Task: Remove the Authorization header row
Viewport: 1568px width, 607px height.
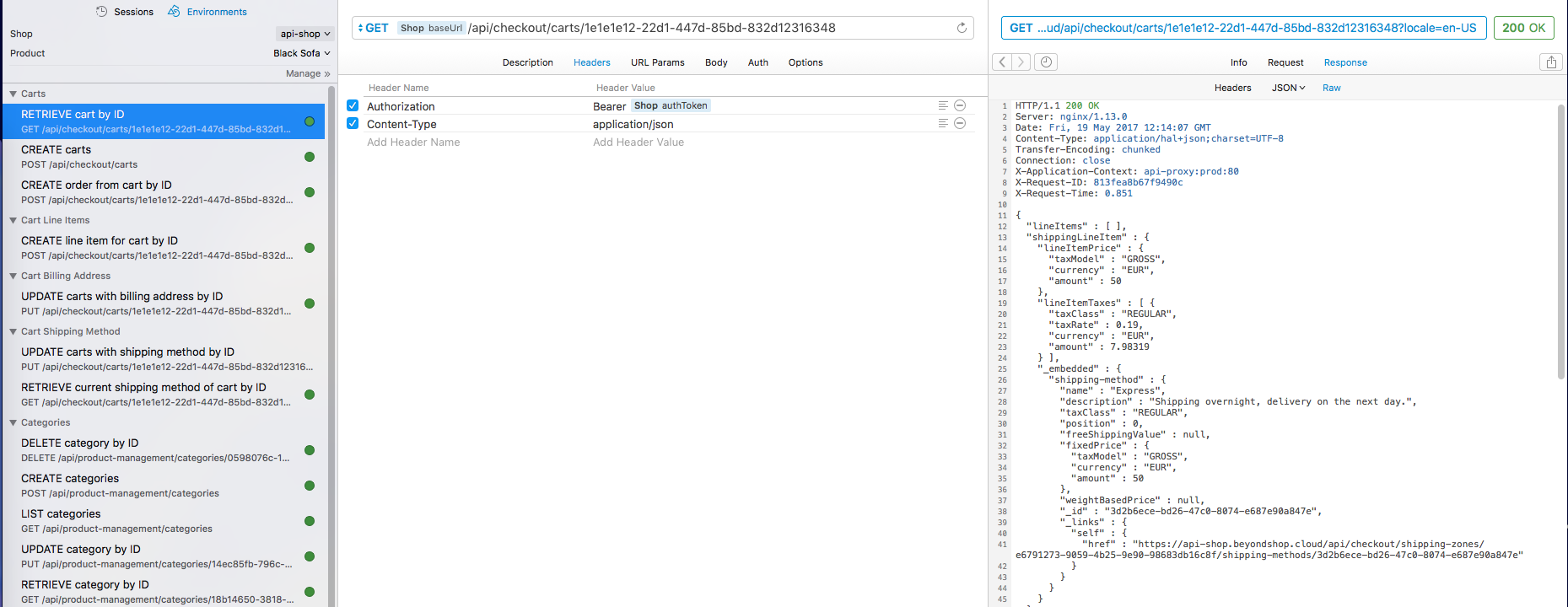Action: pyautogui.click(x=960, y=105)
